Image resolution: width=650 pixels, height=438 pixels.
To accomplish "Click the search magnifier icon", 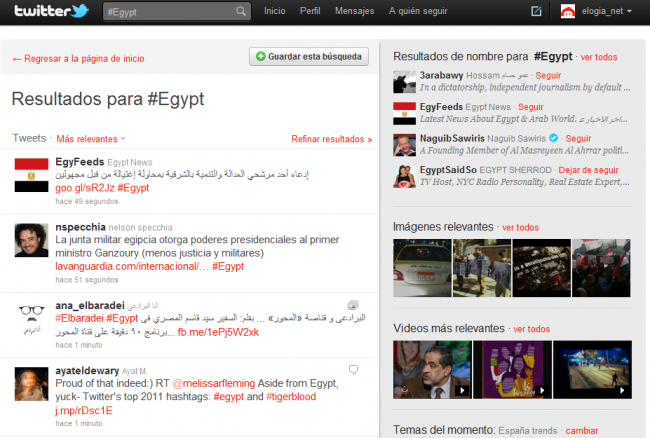I will (241, 11).
